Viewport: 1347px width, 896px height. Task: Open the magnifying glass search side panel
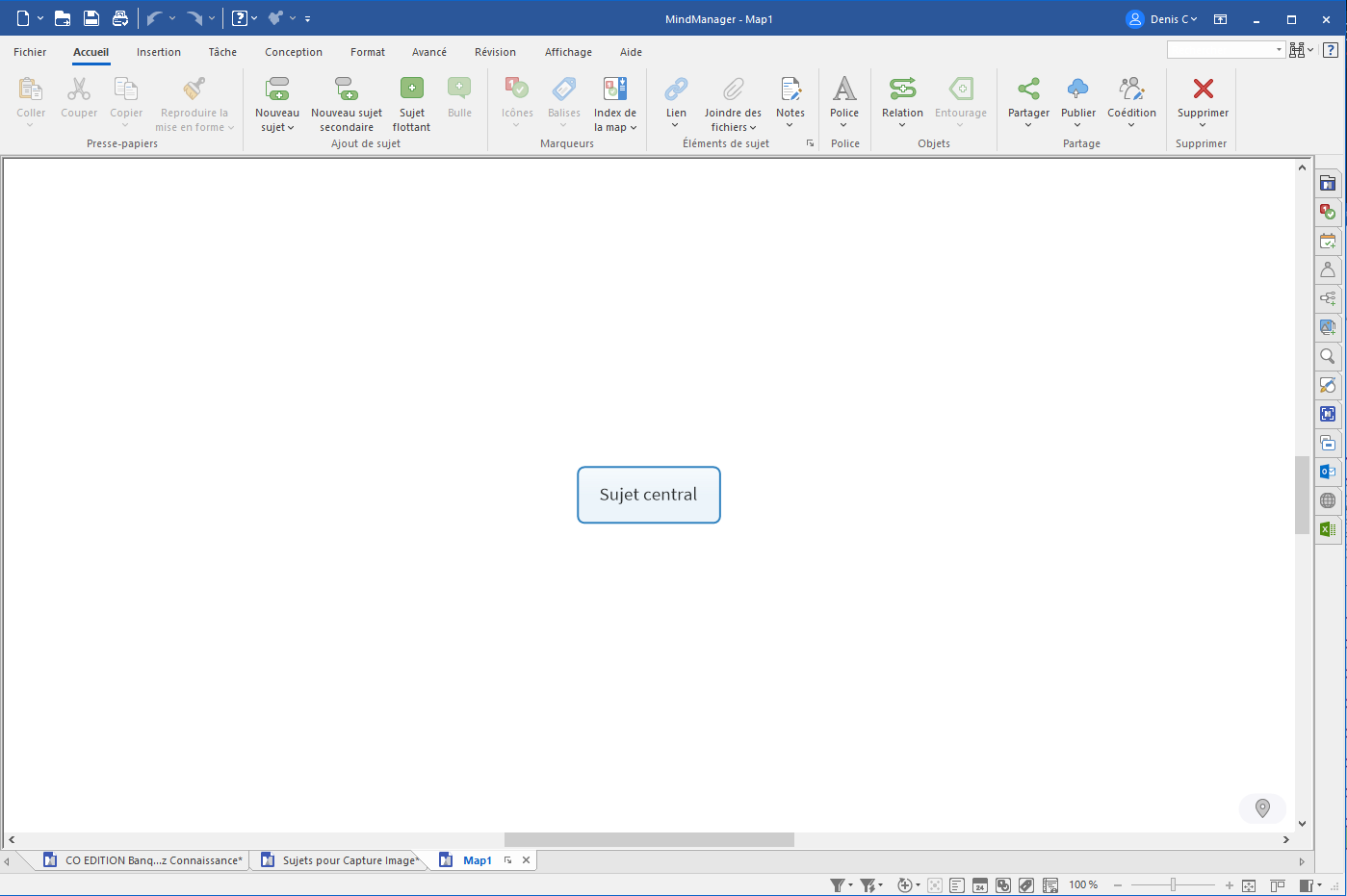pos(1328,356)
